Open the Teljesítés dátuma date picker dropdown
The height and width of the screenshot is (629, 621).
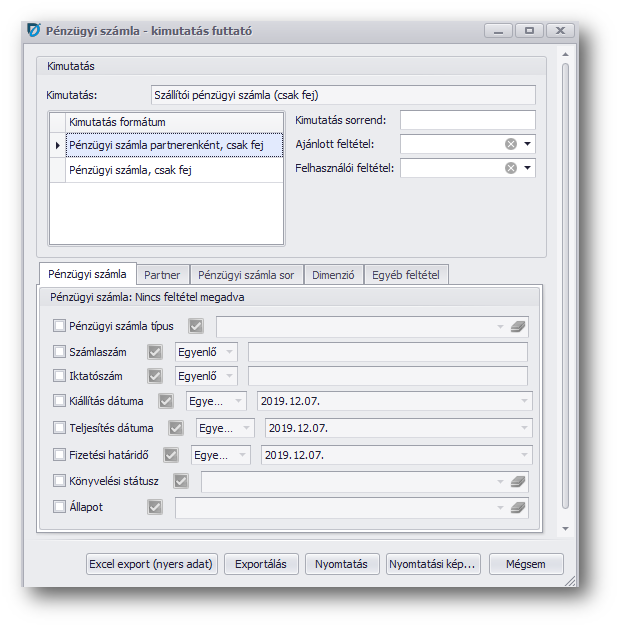click(524, 429)
